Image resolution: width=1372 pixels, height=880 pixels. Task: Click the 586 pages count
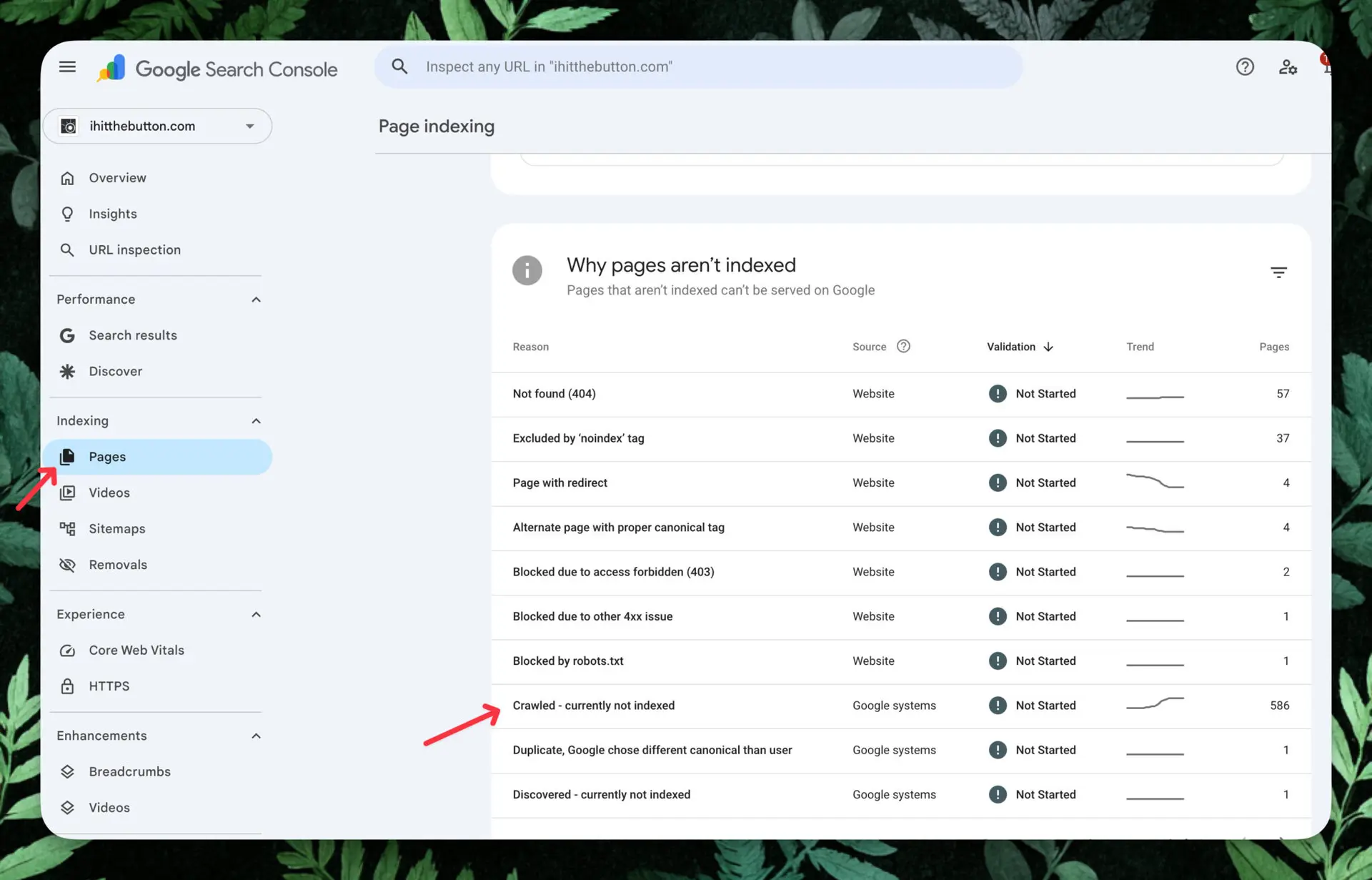[1279, 706]
